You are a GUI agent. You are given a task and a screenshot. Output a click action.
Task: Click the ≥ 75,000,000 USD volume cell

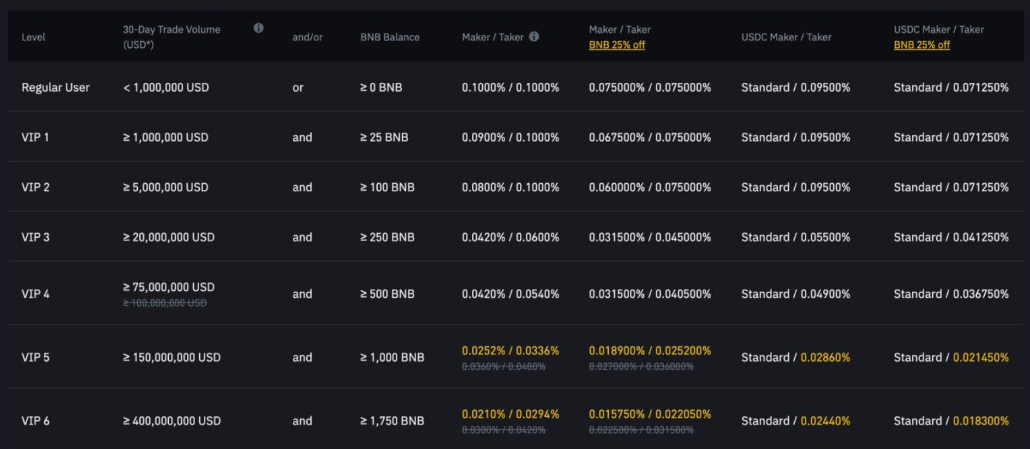point(168,287)
